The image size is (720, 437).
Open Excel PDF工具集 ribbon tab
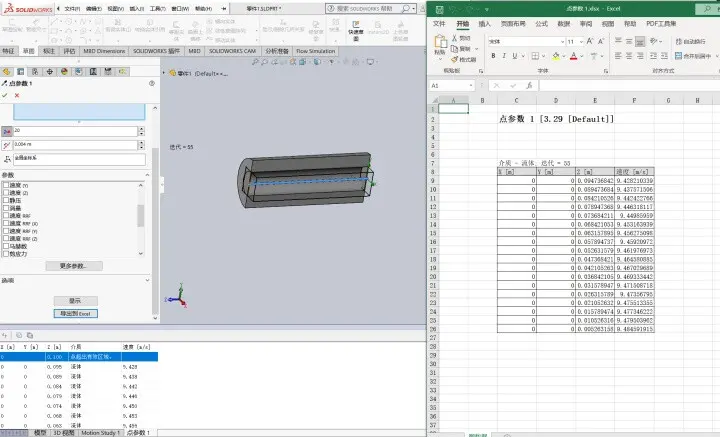pyautogui.click(x=661, y=23)
